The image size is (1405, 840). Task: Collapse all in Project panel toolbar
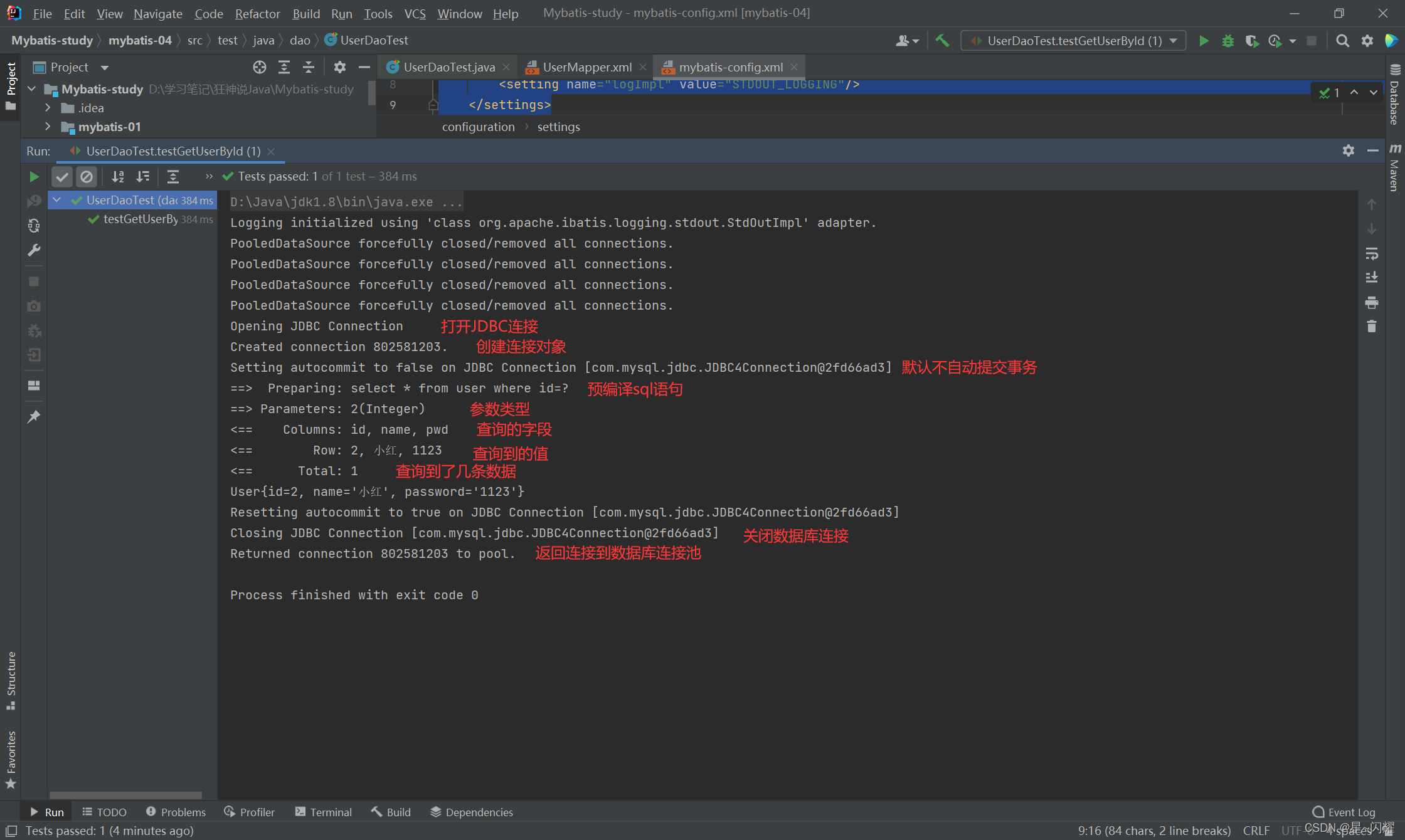(308, 67)
